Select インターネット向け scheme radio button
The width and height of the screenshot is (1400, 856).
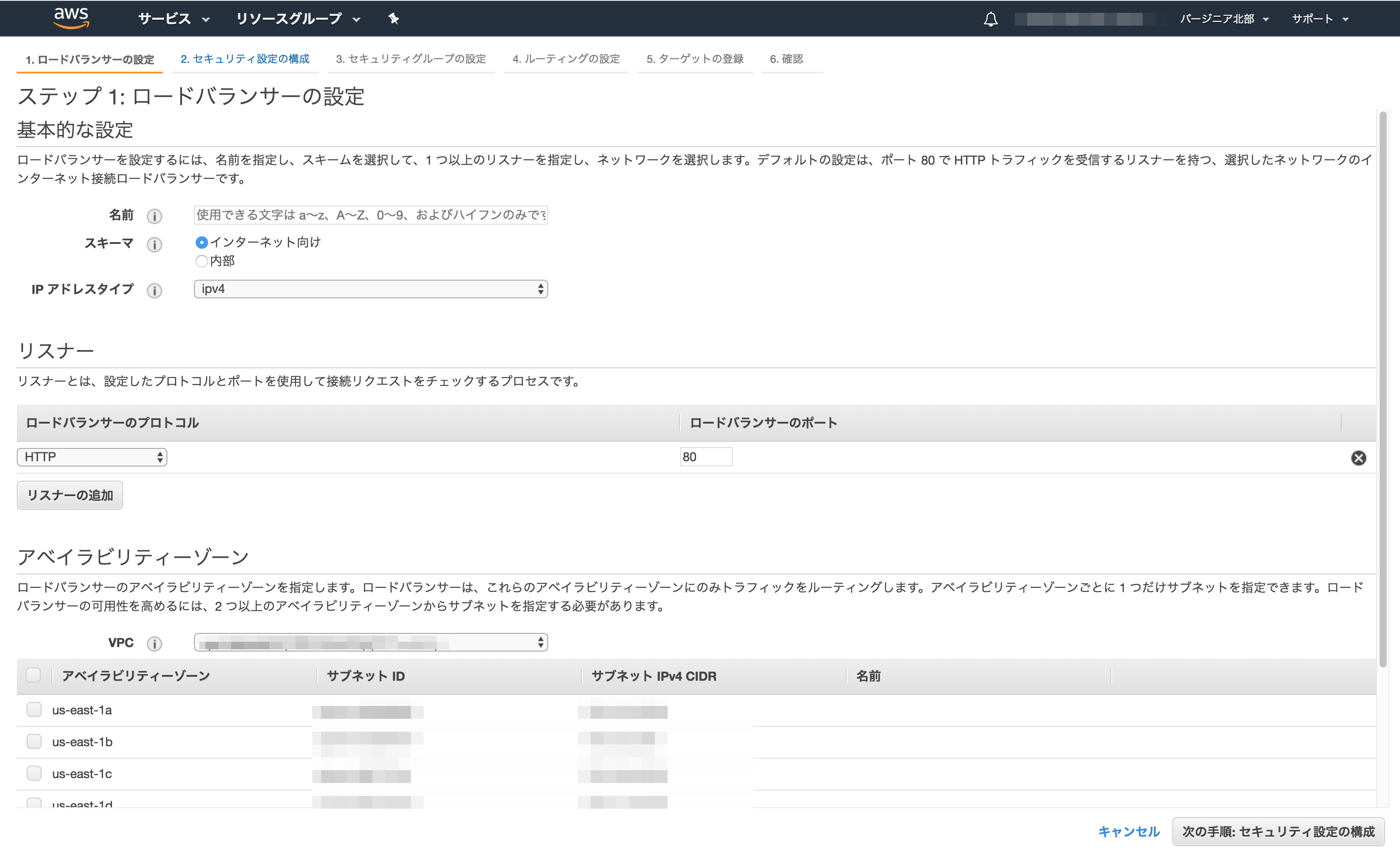201,243
